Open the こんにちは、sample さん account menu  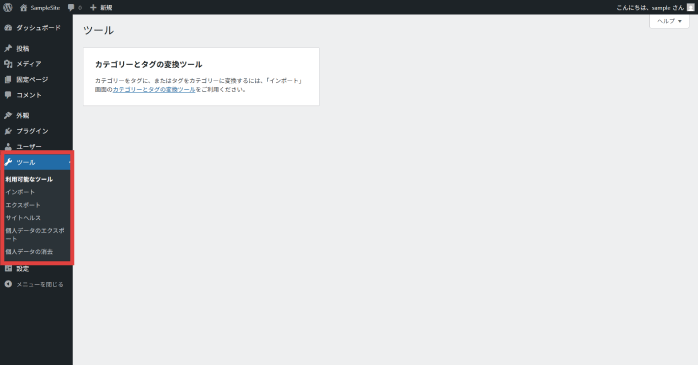click(x=655, y=8)
